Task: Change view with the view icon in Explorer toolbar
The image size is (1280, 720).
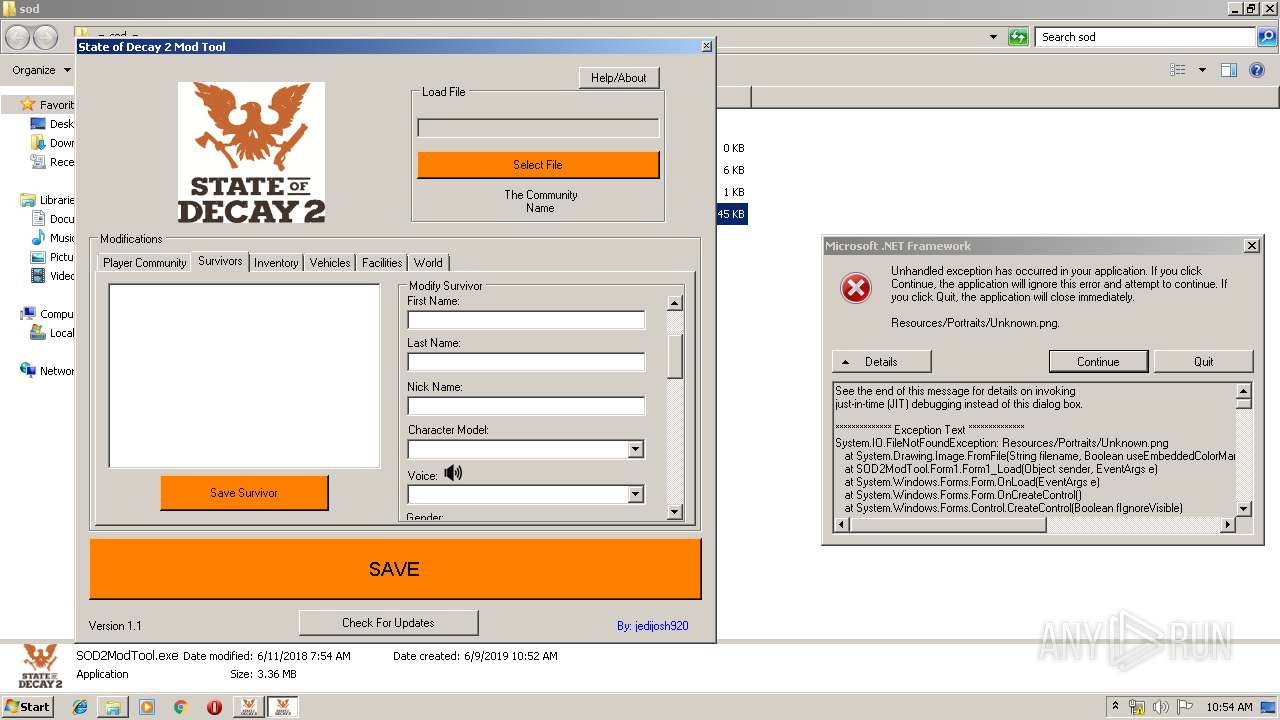Action: [x=1178, y=70]
